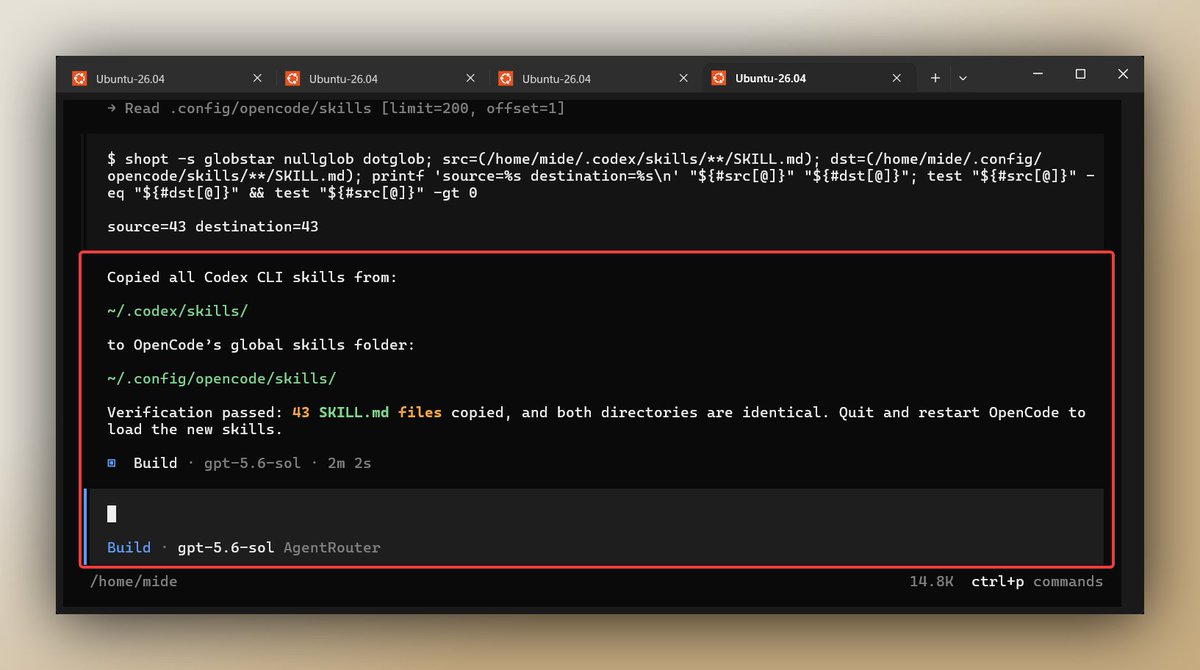Screen dimensions: 1200x670
Task: Click the green ~/.codex/skills/ path
Action: pos(177,311)
